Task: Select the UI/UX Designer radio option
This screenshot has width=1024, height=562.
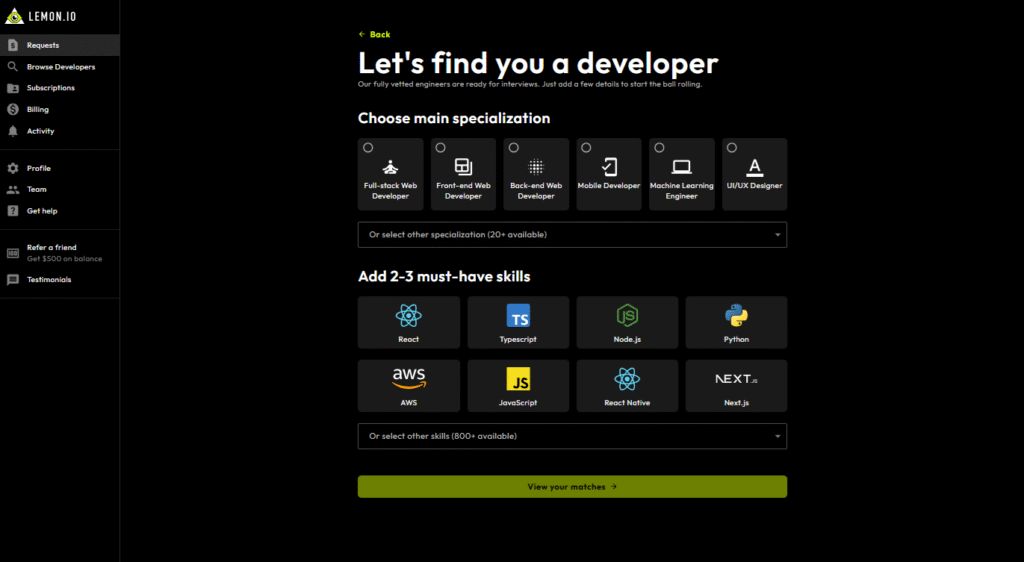Action: [x=732, y=148]
